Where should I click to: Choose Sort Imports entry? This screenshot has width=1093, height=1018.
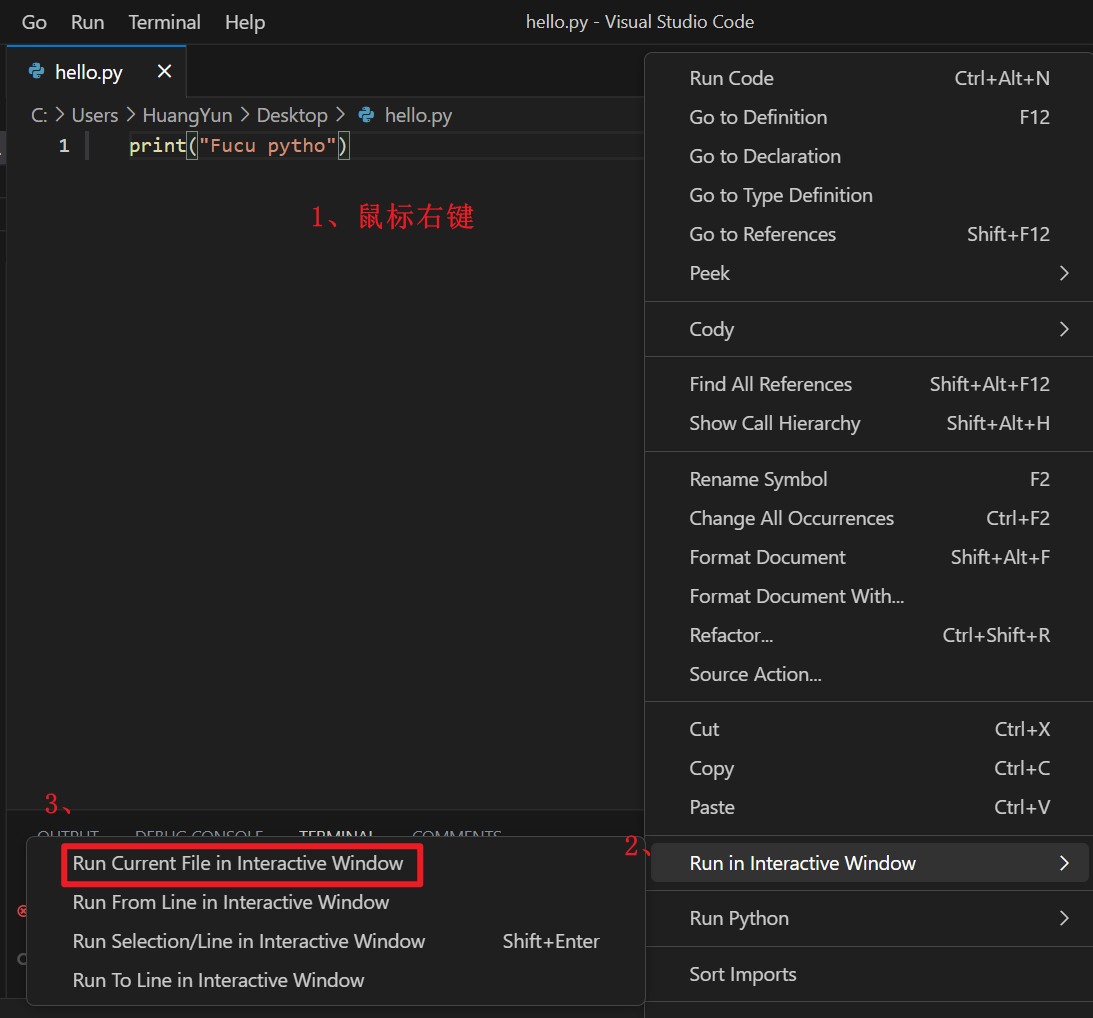[742, 974]
